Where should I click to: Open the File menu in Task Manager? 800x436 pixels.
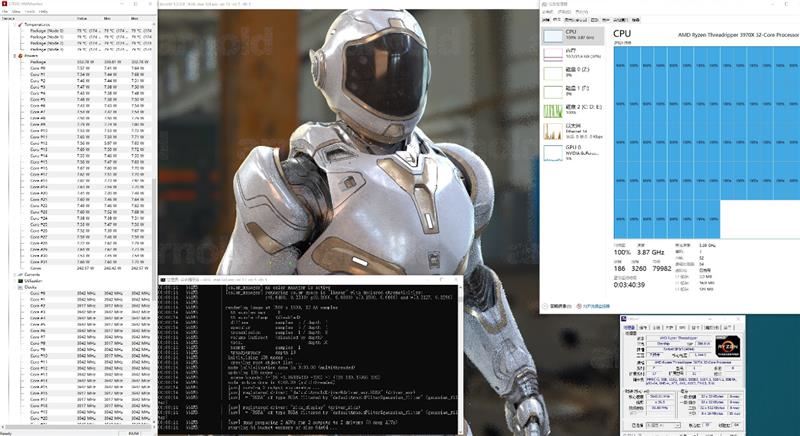coord(546,11)
